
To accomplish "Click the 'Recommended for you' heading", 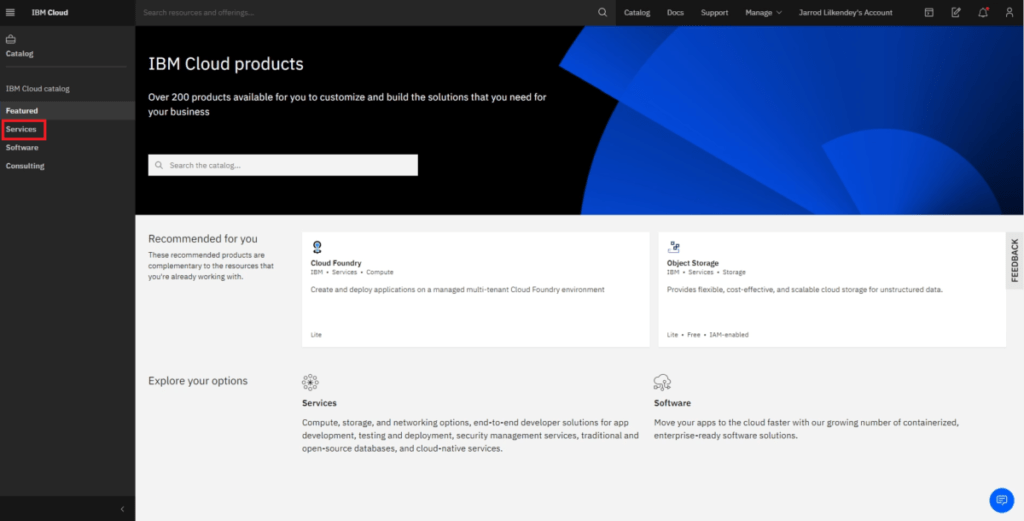I will [203, 239].
